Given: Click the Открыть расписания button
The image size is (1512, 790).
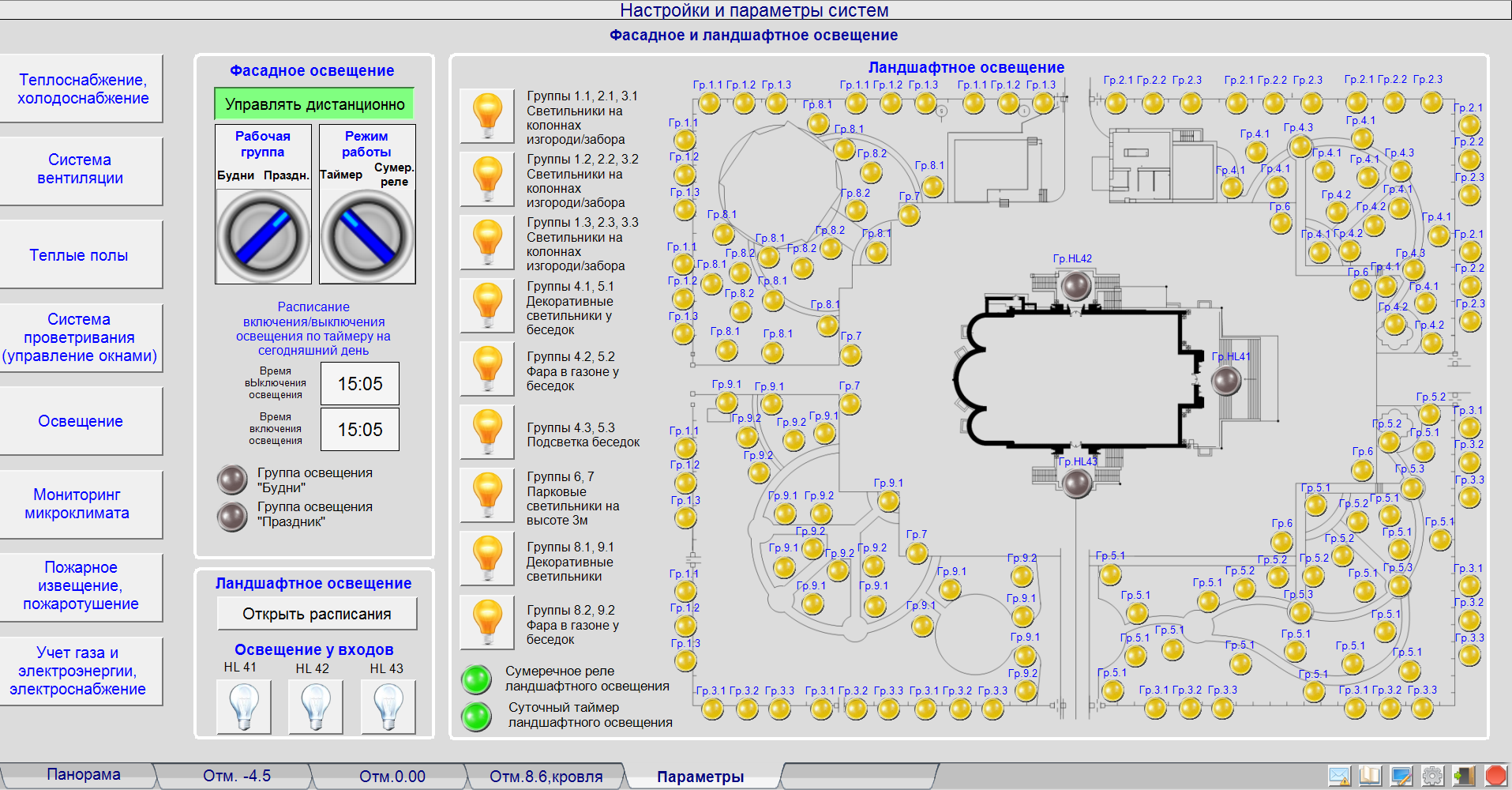Looking at the screenshot, I should pos(317,614).
